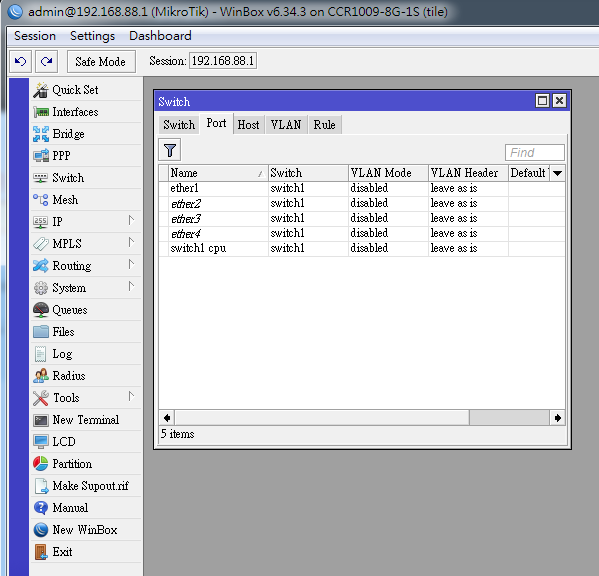The image size is (599, 576).
Task: Click the Manual help icon
Action: point(40,508)
